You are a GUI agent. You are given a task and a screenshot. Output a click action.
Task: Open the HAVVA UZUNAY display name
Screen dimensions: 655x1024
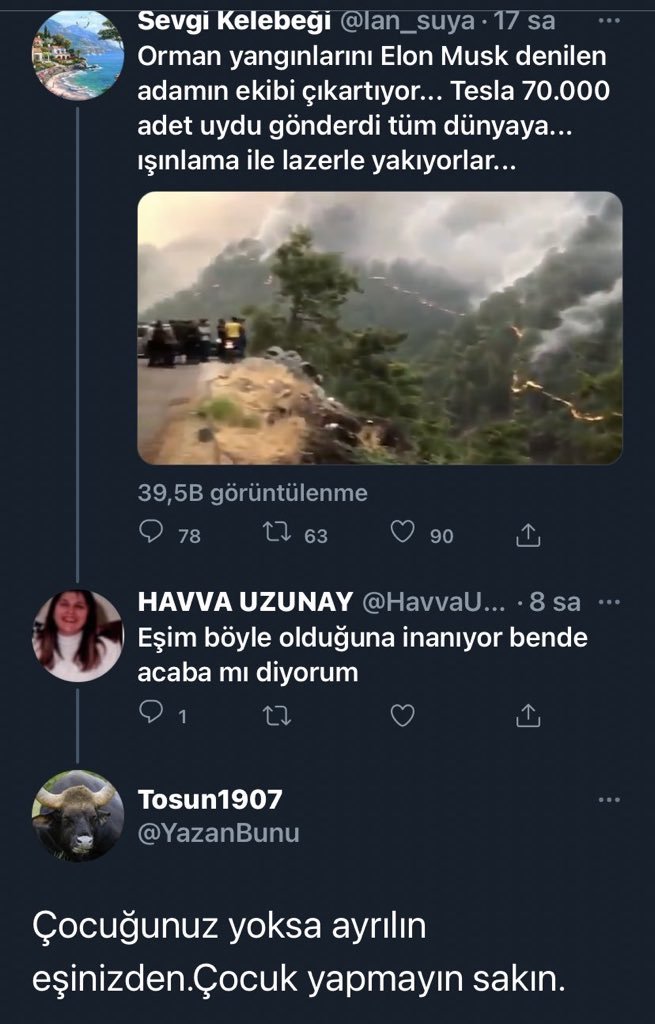(x=244, y=602)
